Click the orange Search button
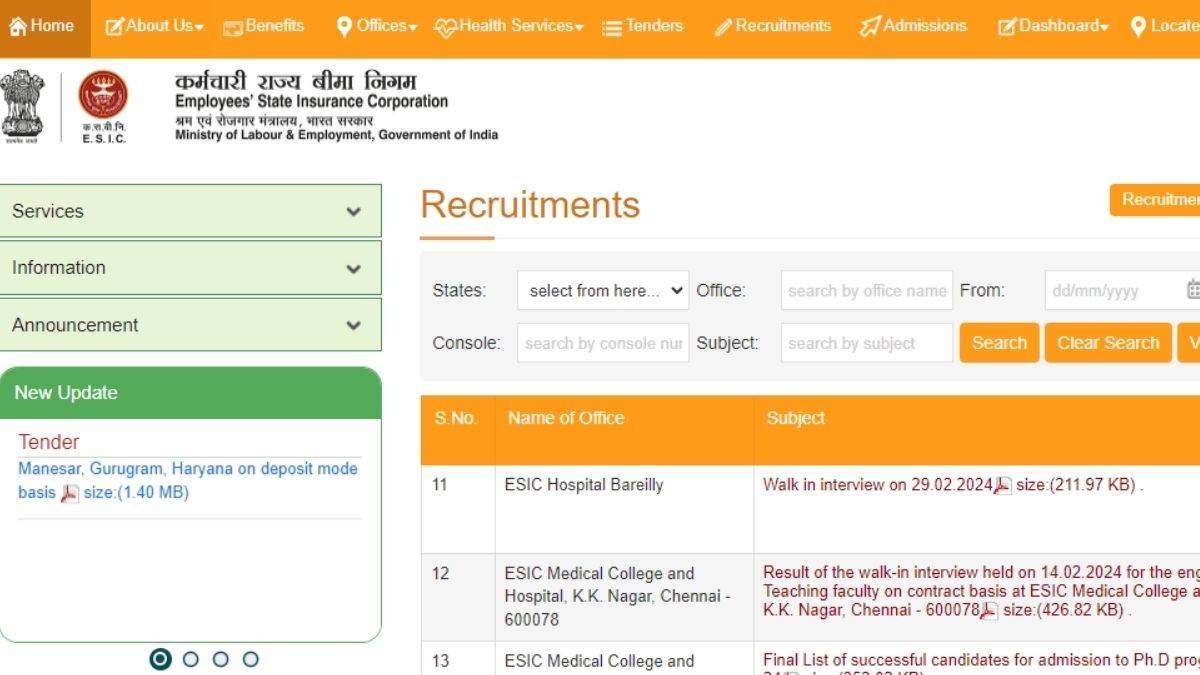Image resolution: width=1200 pixels, height=675 pixels. point(999,343)
